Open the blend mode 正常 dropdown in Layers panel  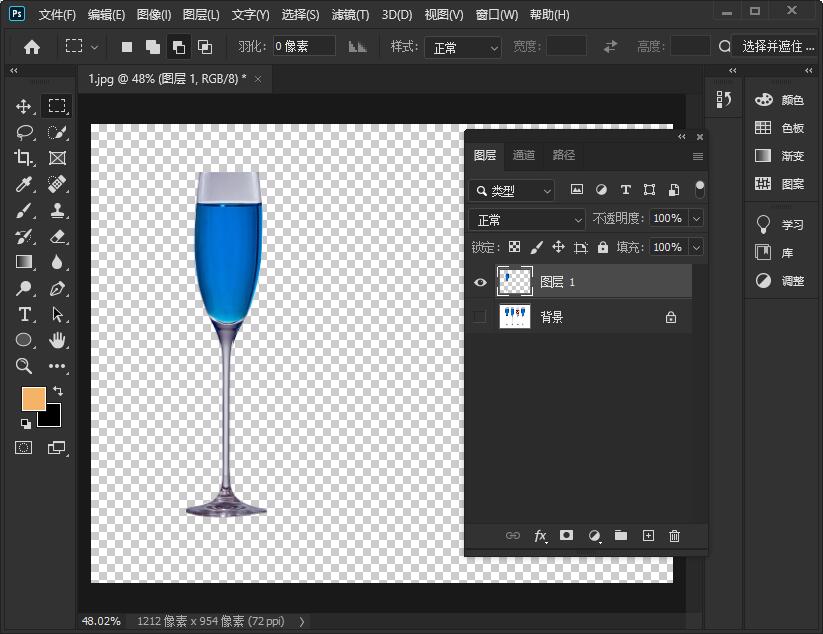[528, 219]
